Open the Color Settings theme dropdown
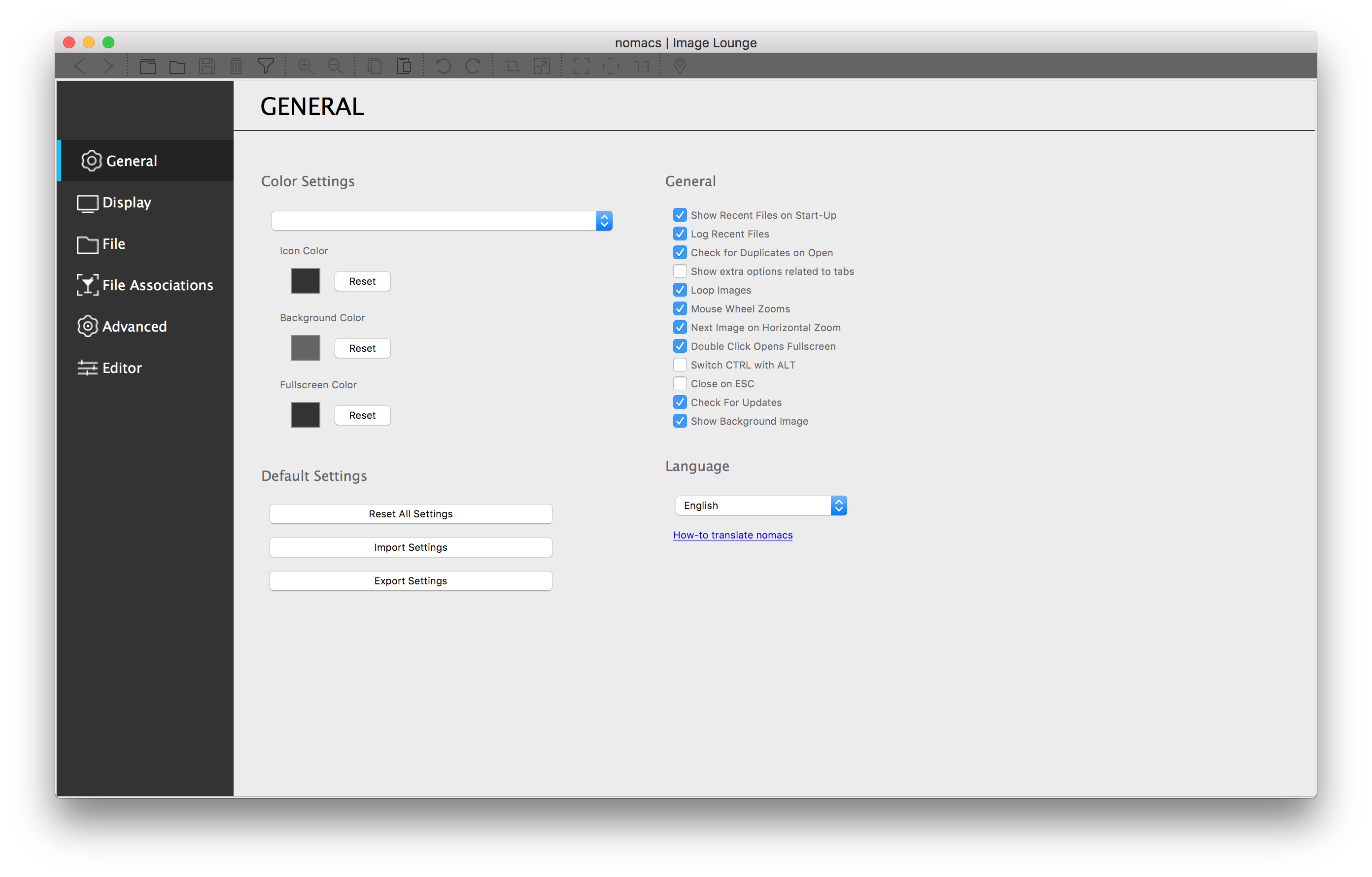 click(442, 220)
